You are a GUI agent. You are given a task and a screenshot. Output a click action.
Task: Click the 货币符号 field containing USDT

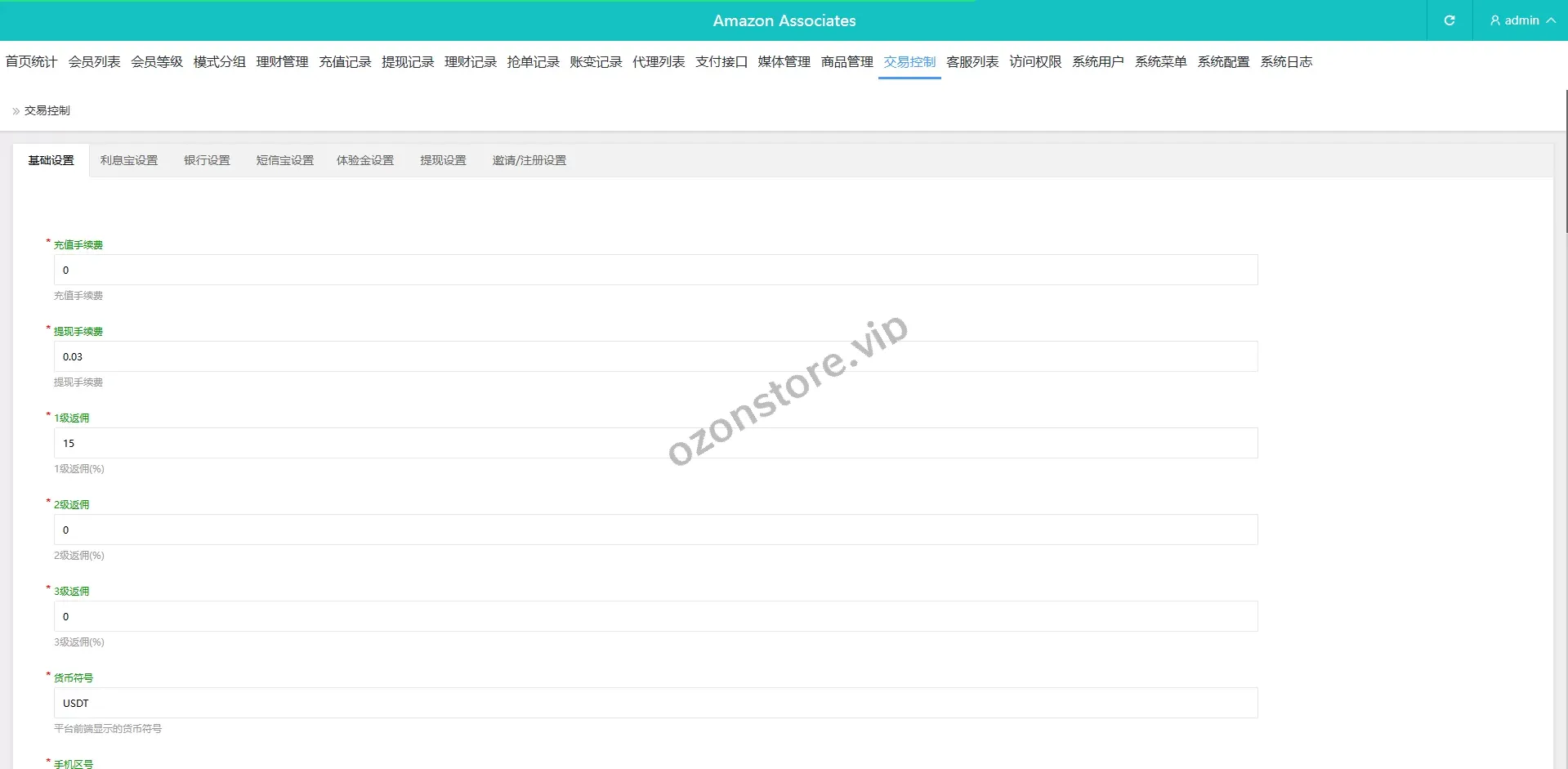[655, 704]
